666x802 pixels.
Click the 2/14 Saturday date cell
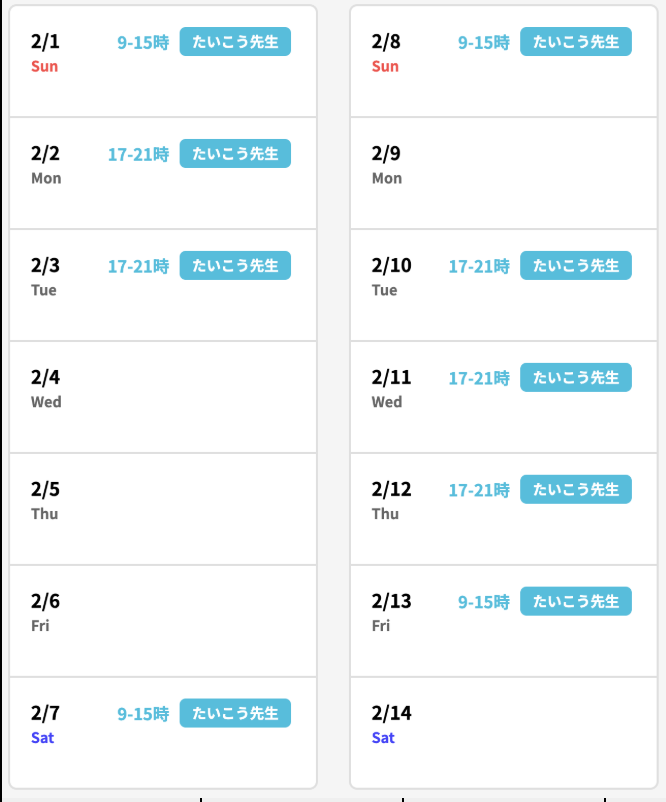point(503,733)
